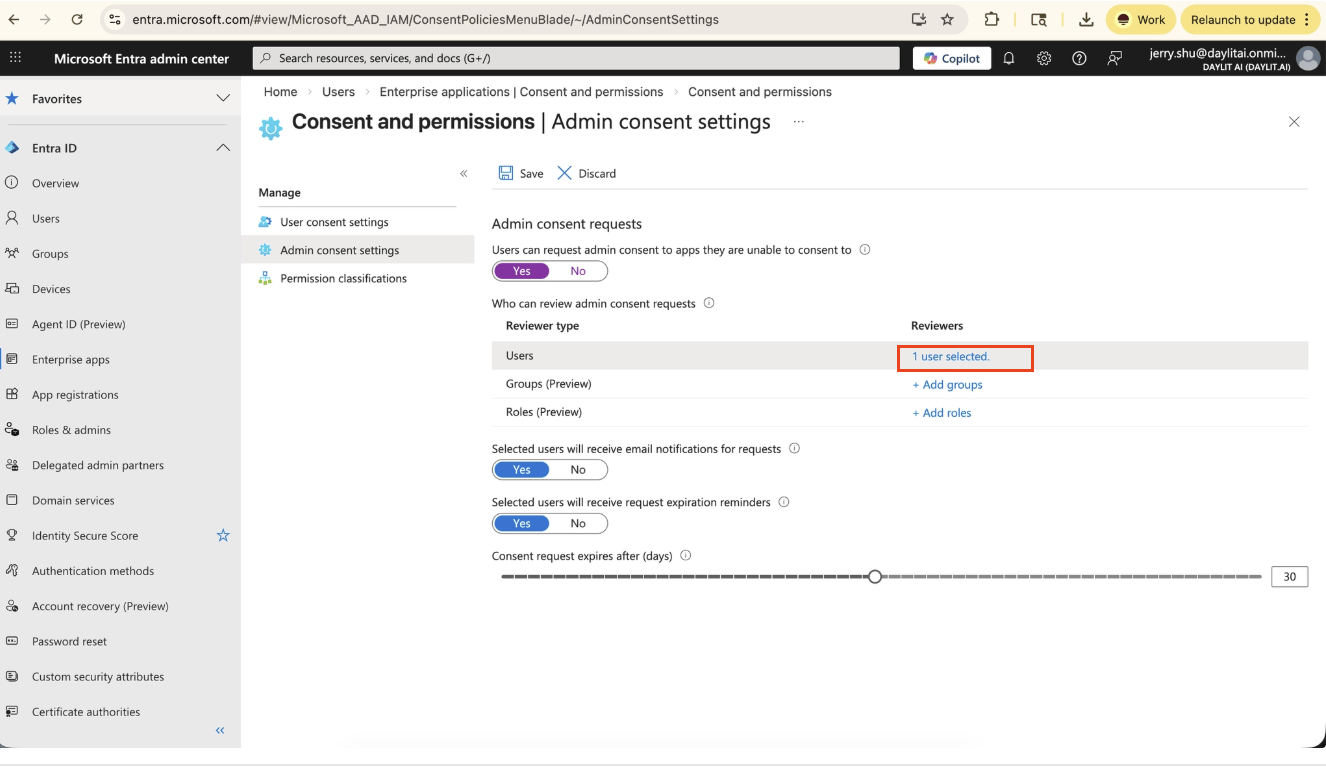Open browser extensions puzzle icon
Viewport: 1326px width, 768px height.
pyautogui.click(x=992, y=19)
